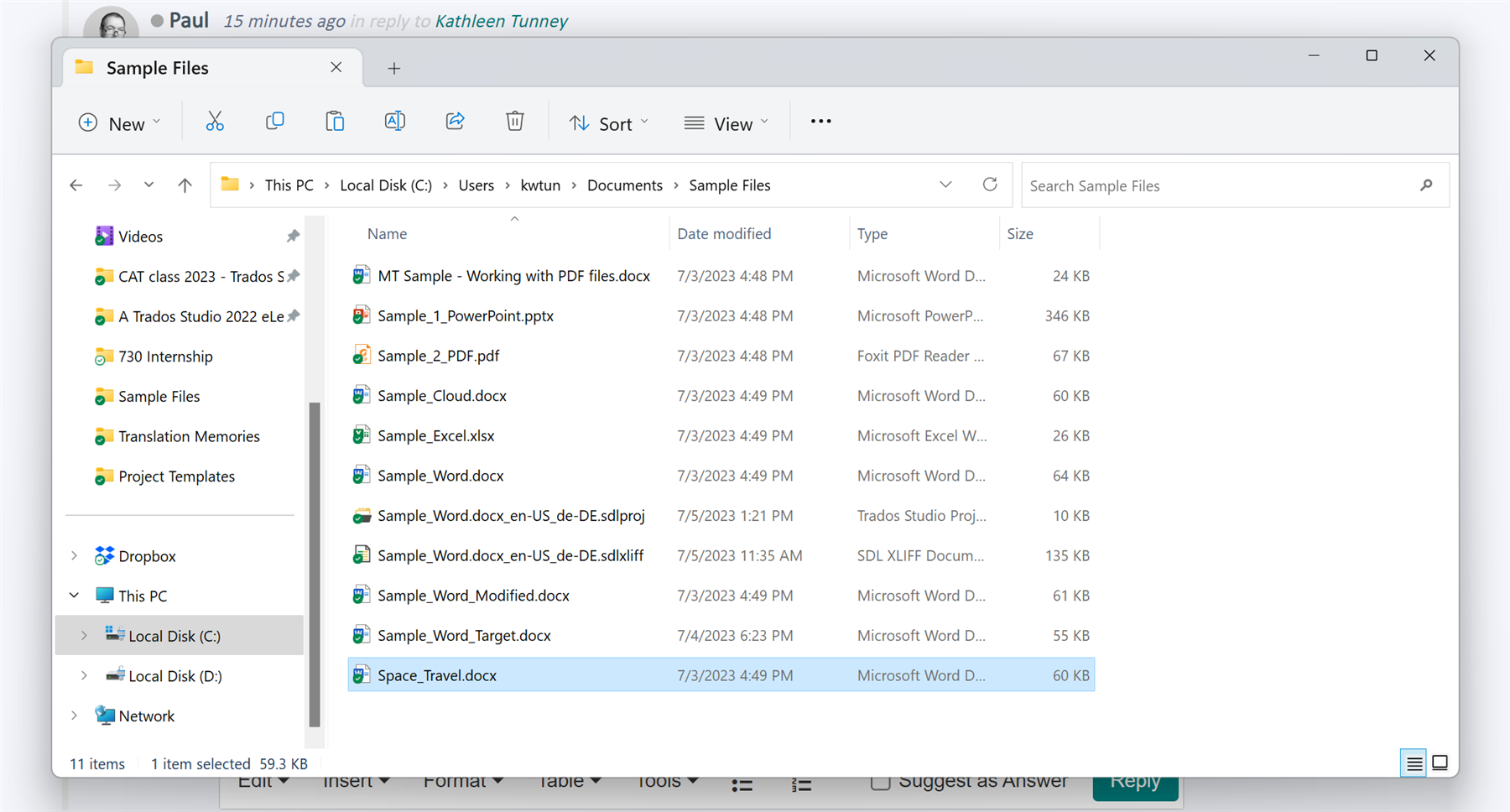Click the navigation pane scrollbar

(315, 564)
